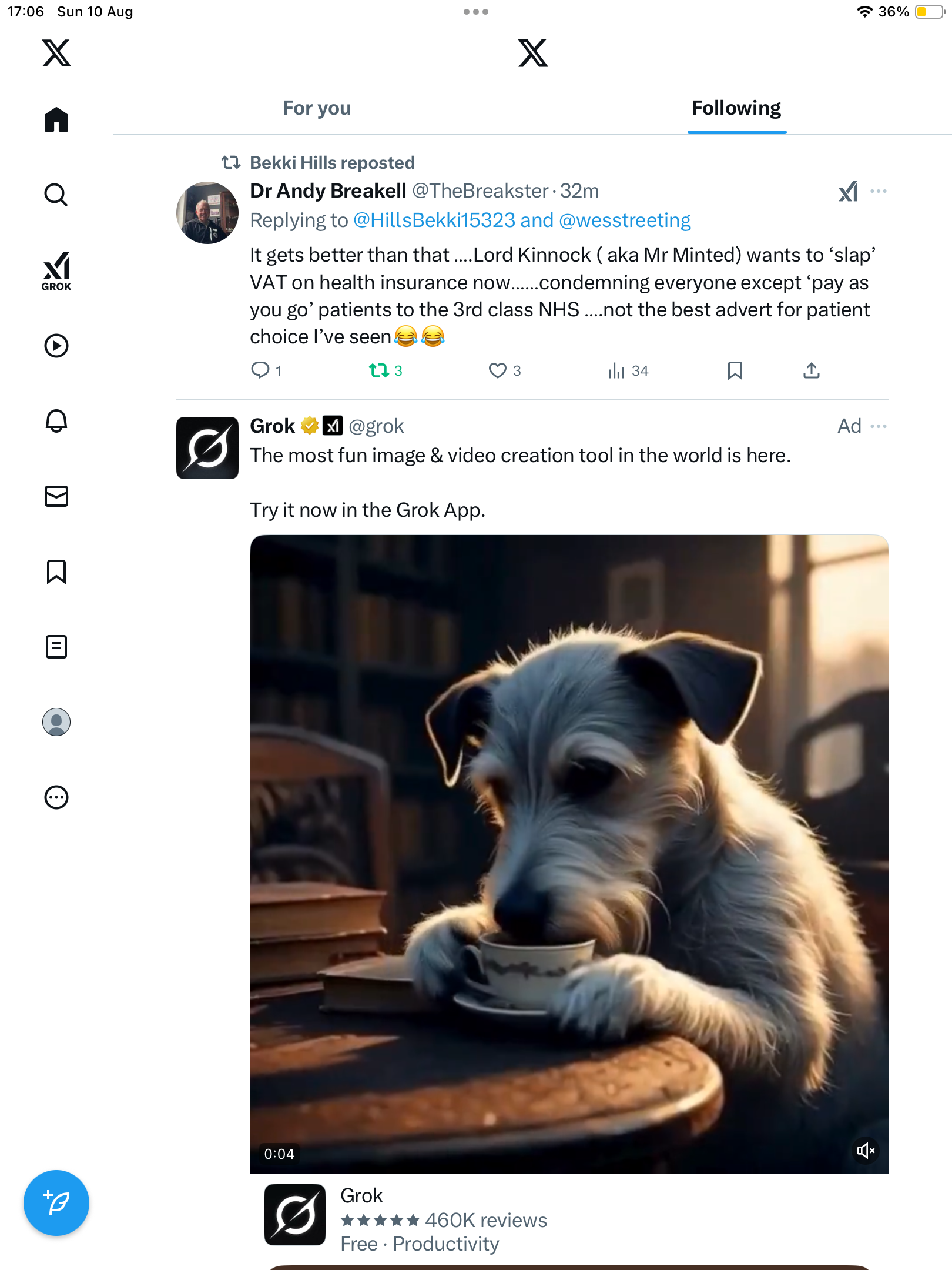This screenshot has height=1270, width=952.
Task: Open Messages envelope in sidebar
Action: [x=56, y=496]
